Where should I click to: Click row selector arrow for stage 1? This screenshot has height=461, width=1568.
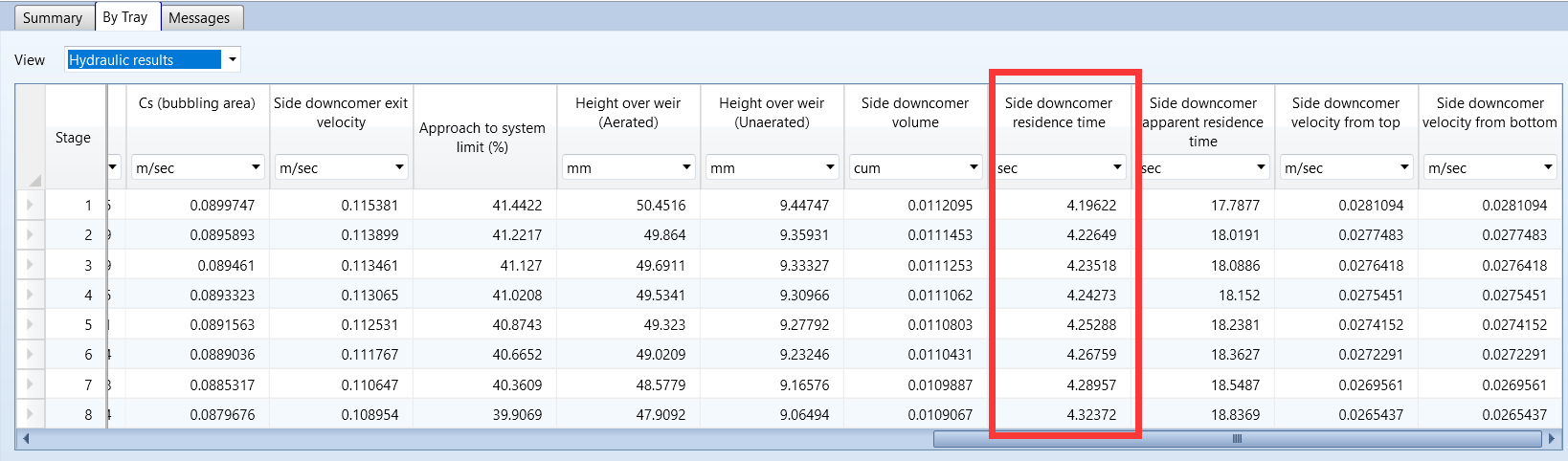[x=31, y=205]
